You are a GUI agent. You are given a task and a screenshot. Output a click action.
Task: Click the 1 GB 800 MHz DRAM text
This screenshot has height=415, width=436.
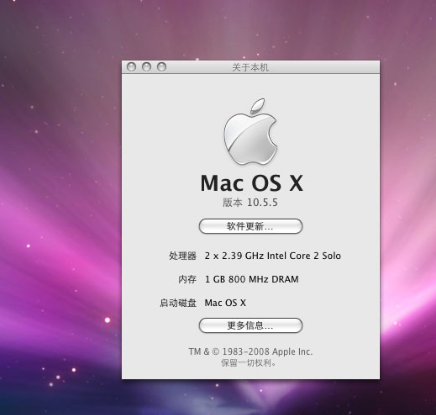tap(252, 279)
